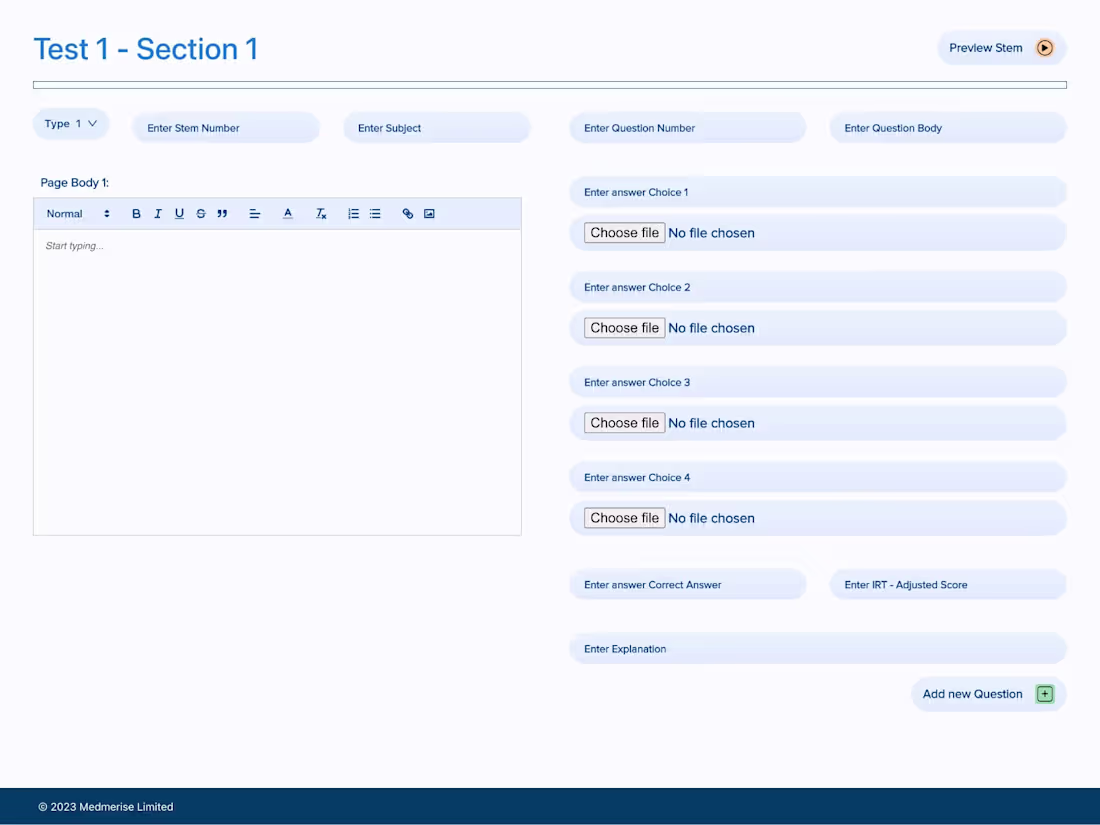Toggle underline formatting
Image resolution: width=1100 pixels, height=825 pixels.
click(179, 213)
